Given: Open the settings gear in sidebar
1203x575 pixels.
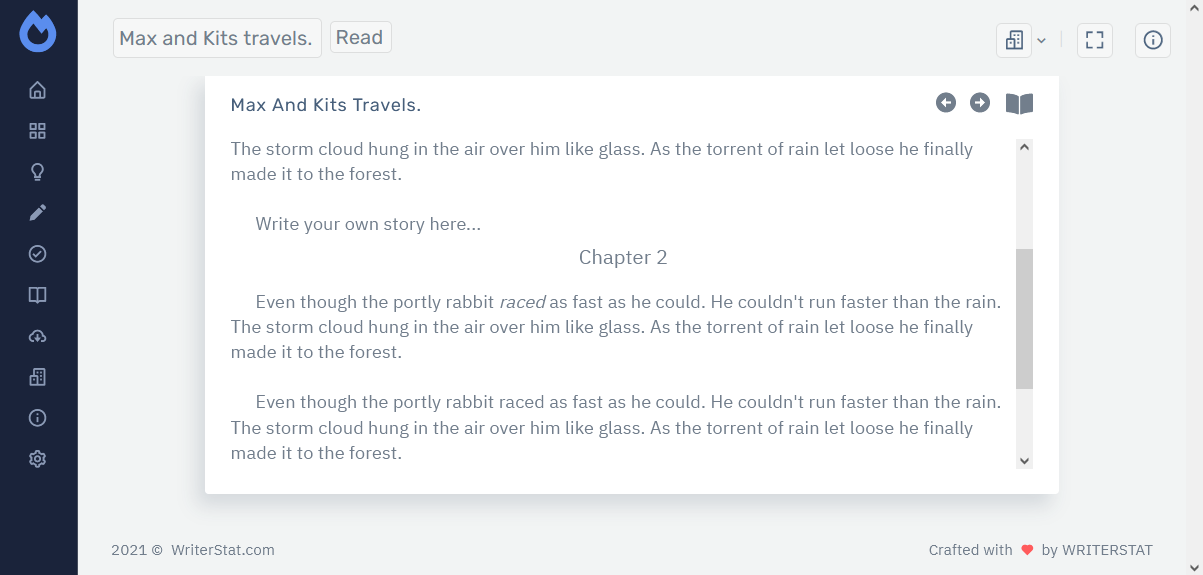Looking at the screenshot, I should click(x=38, y=459).
